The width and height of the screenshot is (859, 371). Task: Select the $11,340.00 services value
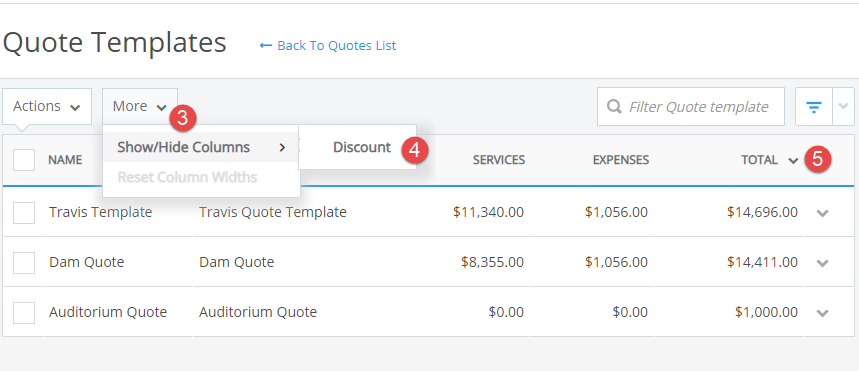(489, 212)
